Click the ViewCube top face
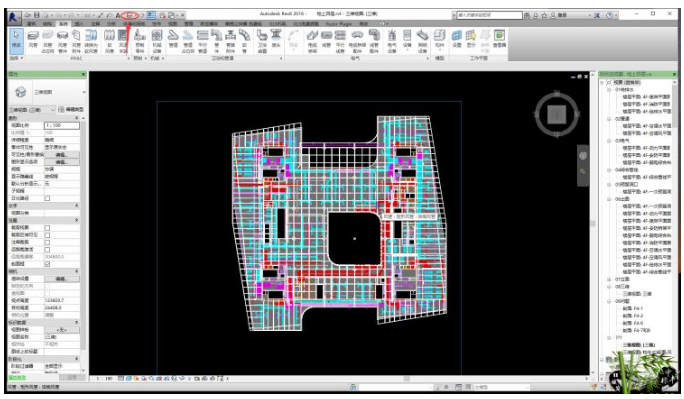This screenshot has width=684, height=399. 557,114
